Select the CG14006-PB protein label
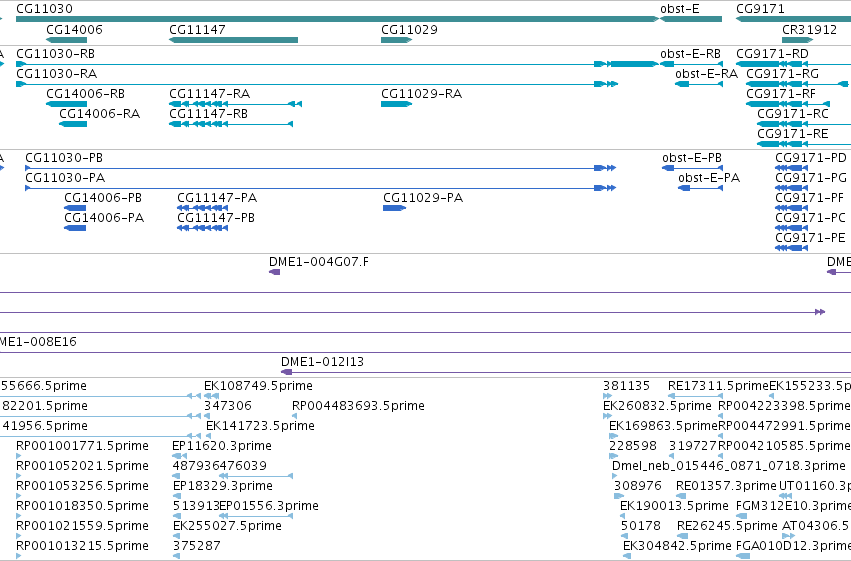851x561 pixels. coord(103,198)
